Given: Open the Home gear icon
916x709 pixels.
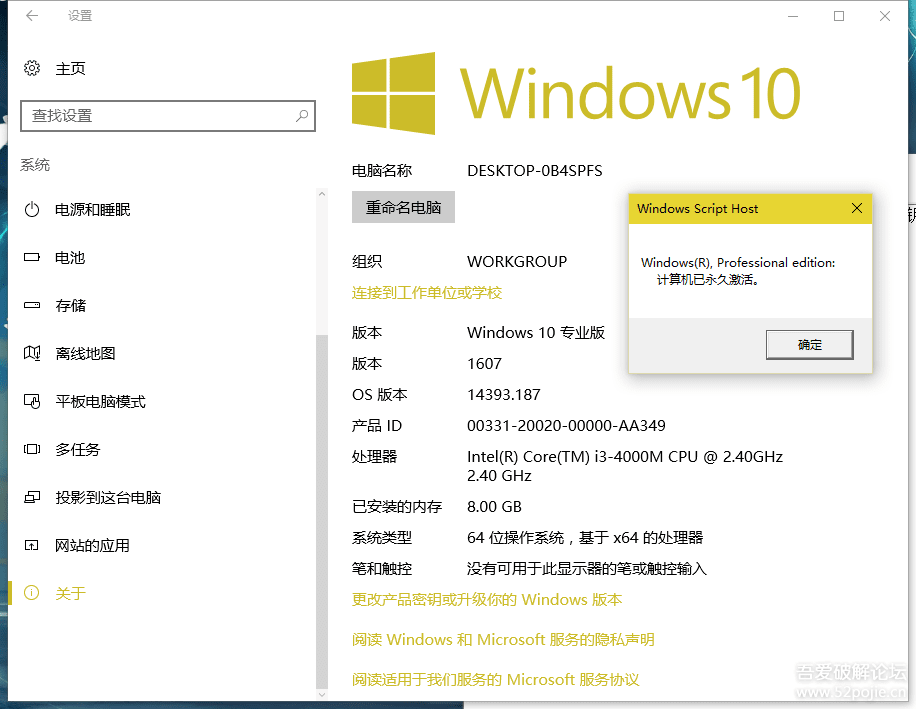Looking at the screenshot, I should [32, 68].
